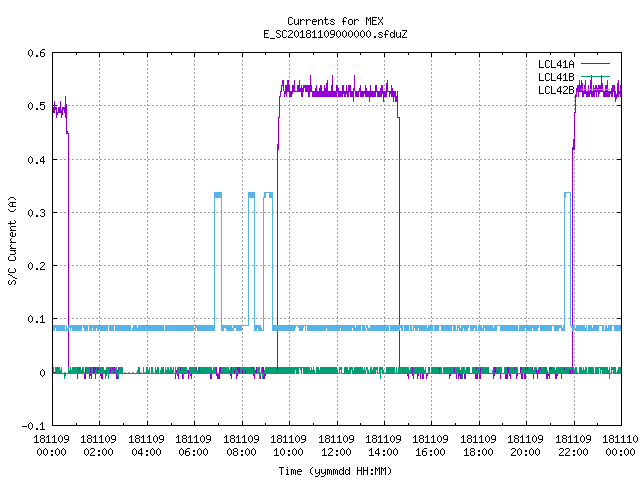Image resolution: width=640 pixels, height=480 pixels.
Task: Click x-axis tick label 181109 16:00
Action: 431,446
